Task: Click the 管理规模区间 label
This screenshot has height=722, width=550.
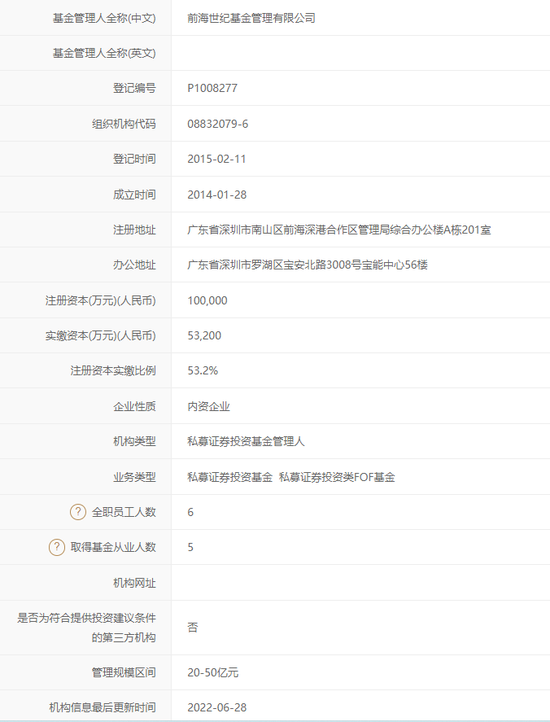Action: [x=124, y=672]
